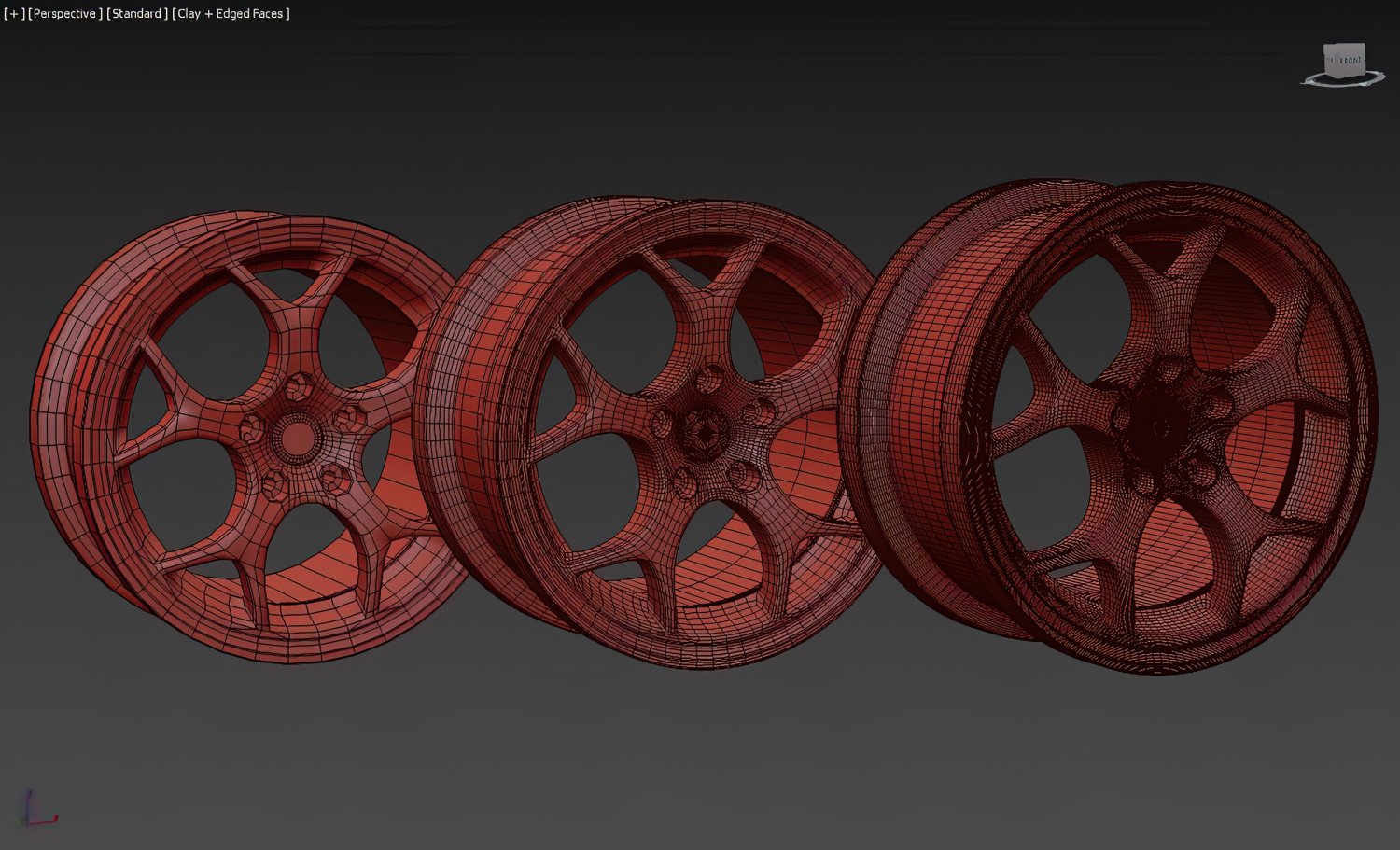Click the left edge of the ViewCube
Viewport: 1400px width, 850px height.
coord(1323,60)
